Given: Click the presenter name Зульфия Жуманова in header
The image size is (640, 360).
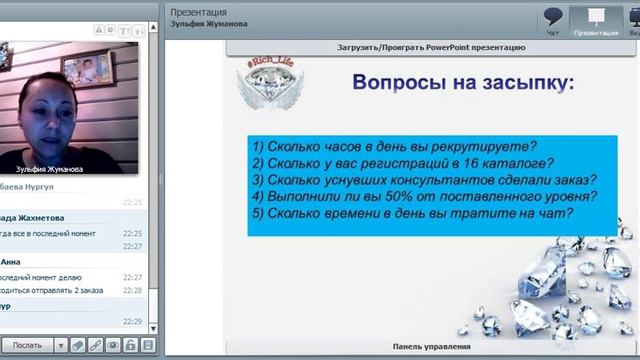Looking at the screenshot, I should [x=209, y=24].
